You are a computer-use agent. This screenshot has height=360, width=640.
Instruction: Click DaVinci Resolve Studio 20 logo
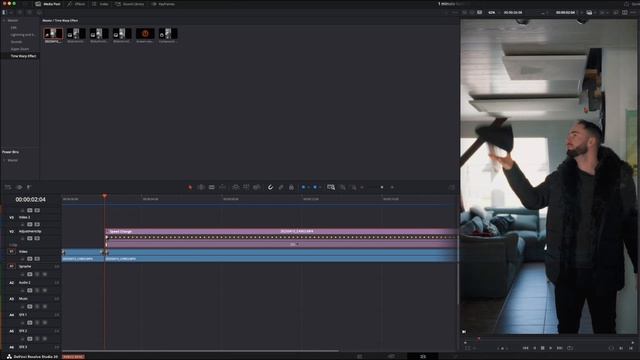[9, 356]
